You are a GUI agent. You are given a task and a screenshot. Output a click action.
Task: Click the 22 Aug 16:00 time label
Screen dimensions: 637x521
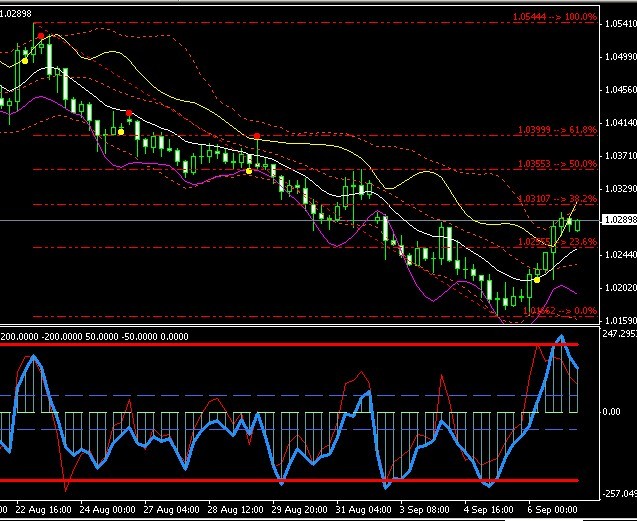(43, 509)
